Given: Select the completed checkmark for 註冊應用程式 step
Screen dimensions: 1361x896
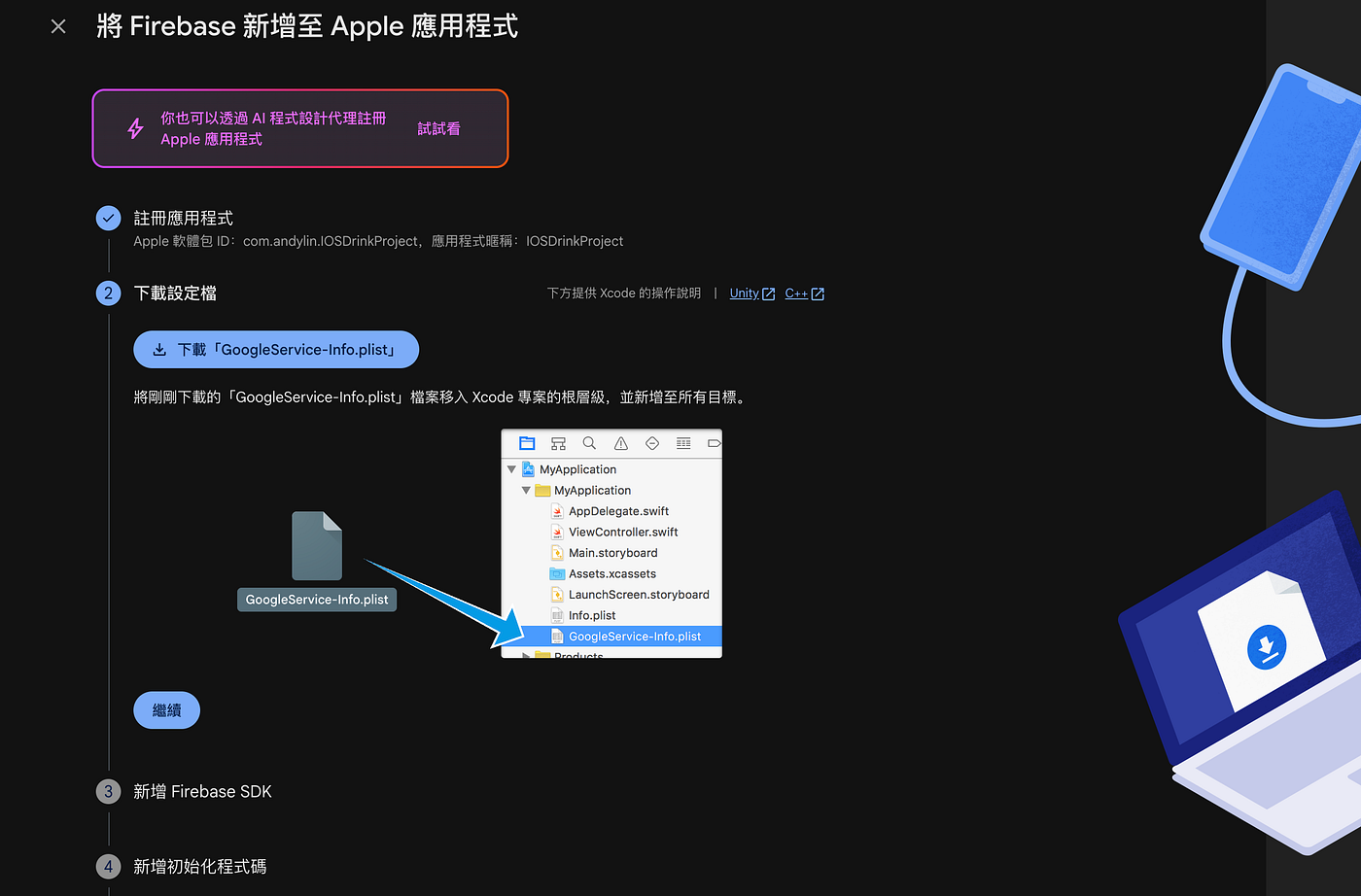Looking at the screenshot, I should [109, 218].
